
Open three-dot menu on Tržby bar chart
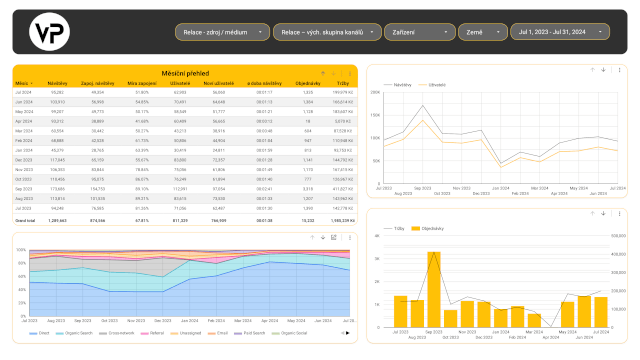click(619, 213)
